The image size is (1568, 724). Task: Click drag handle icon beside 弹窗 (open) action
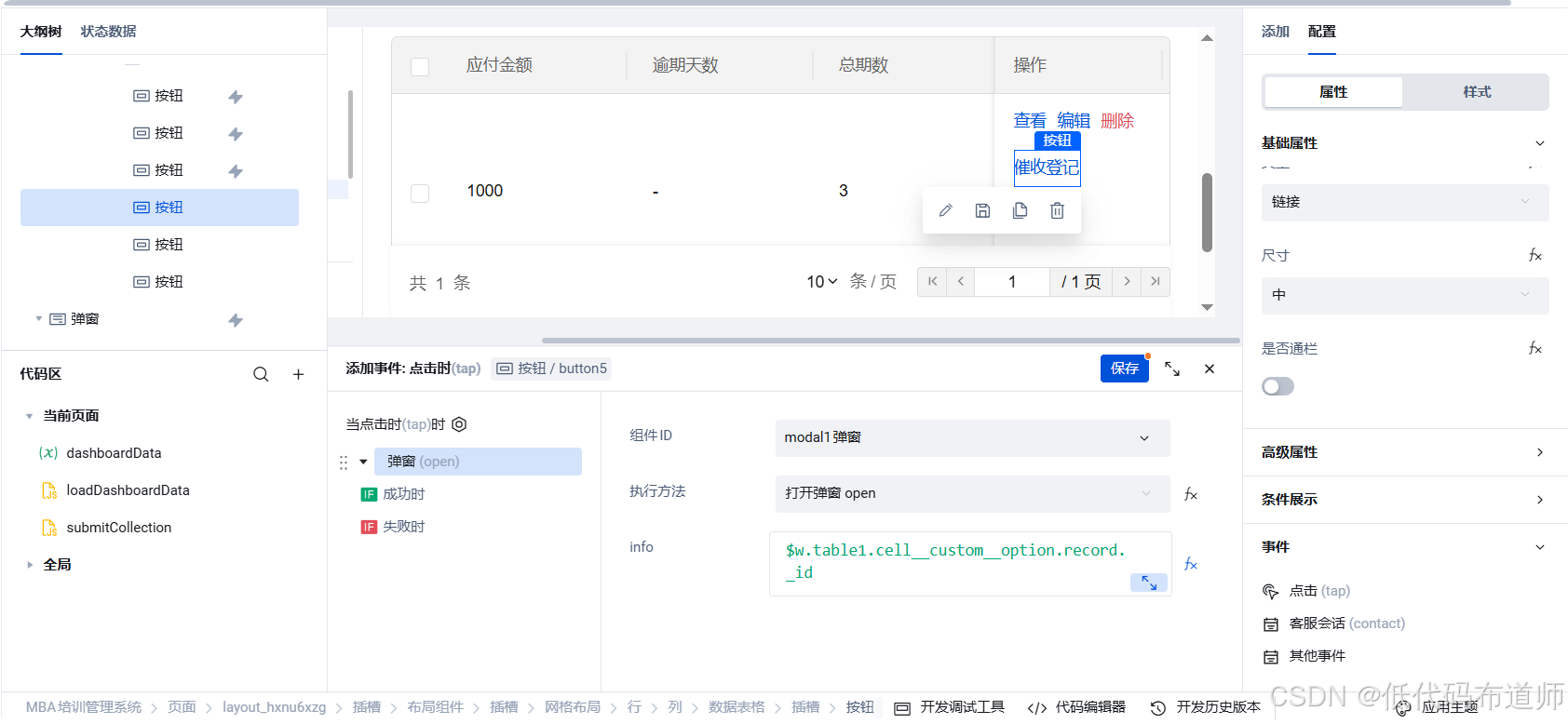tap(344, 462)
